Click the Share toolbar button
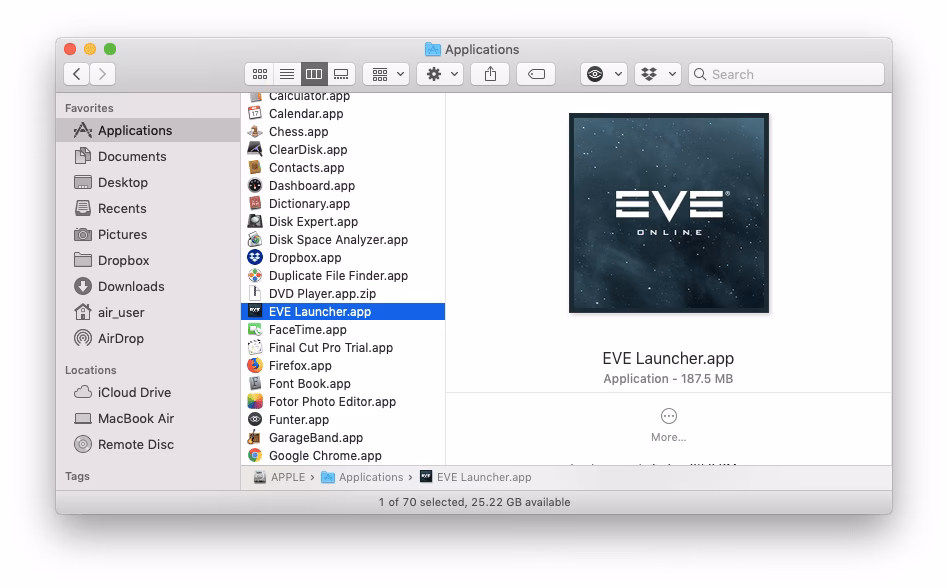Screen dimensions: 948x588 490,74
